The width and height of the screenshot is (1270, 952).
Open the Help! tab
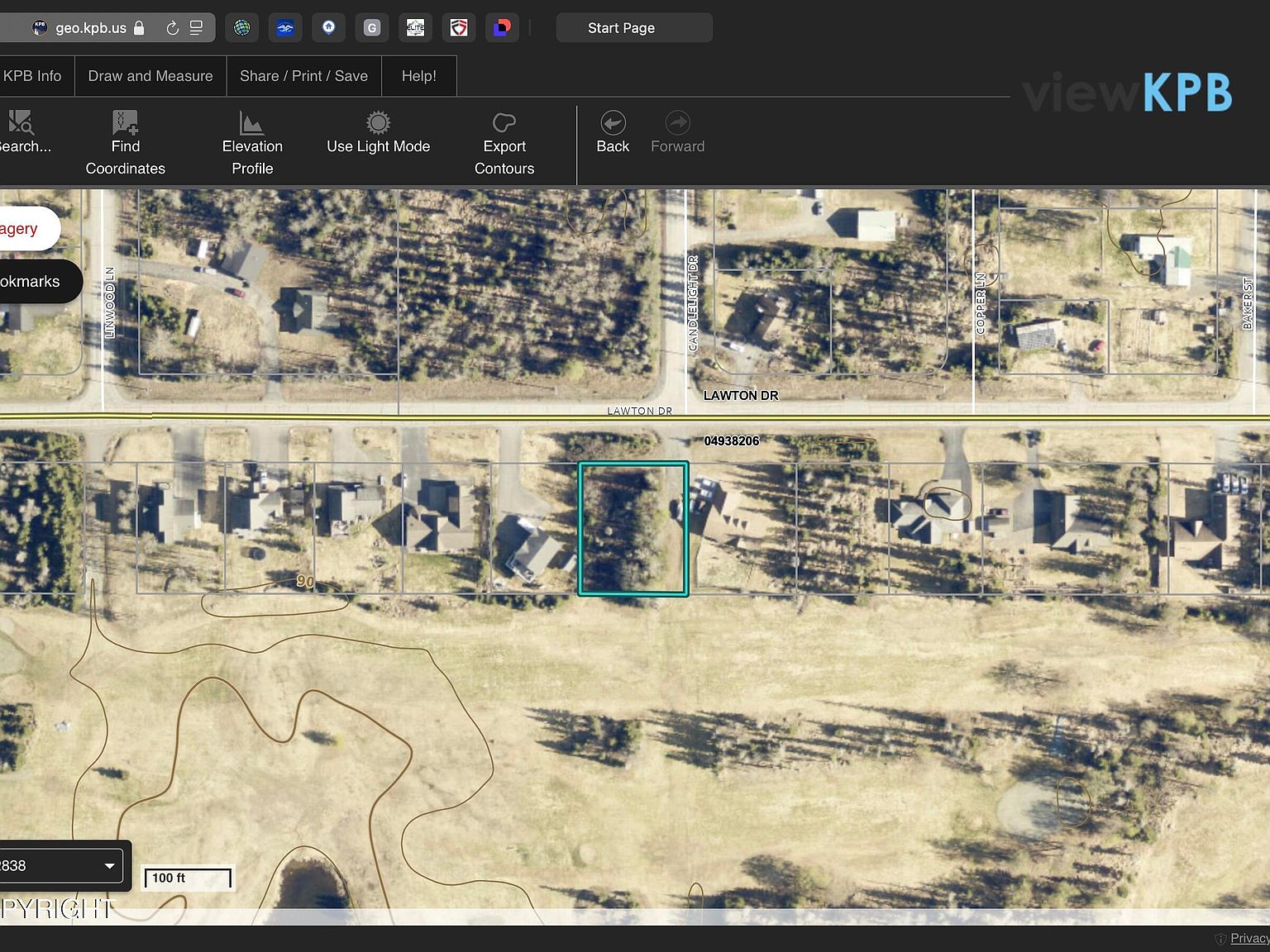pyautogui.click(x=418, y=76)
